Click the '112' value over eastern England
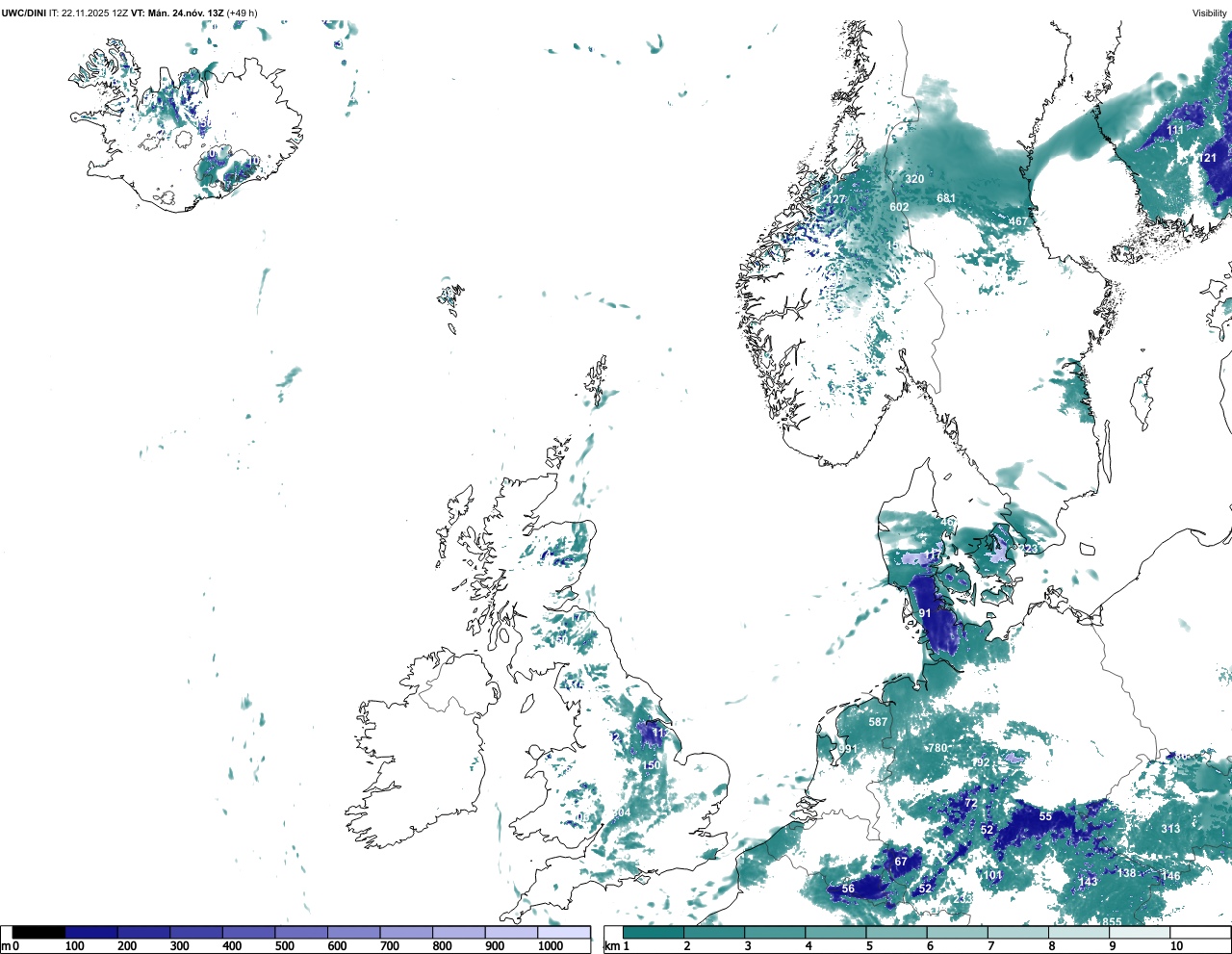Image resolution: width=1232 pixels, height=954 pixels. 660,733
